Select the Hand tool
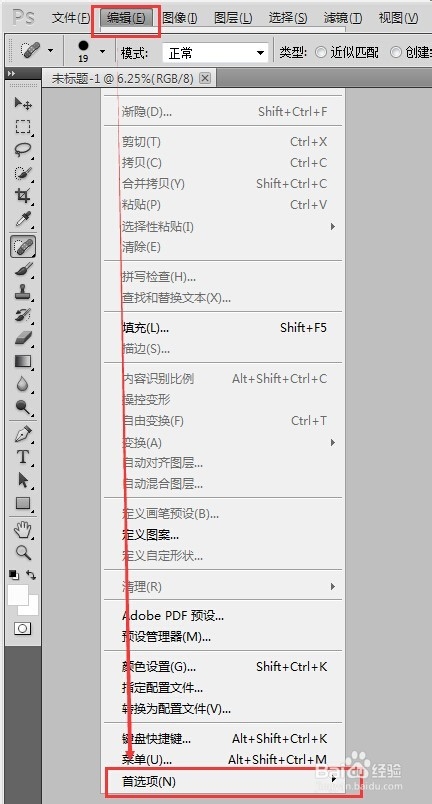Screen dimensions: 432x804 point(23,530)
